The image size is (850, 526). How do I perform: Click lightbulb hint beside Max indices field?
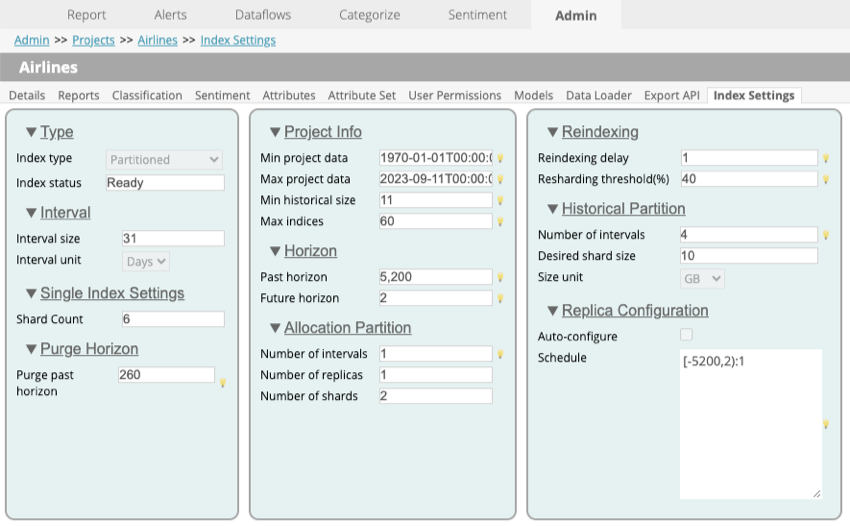(x=501, y=222)
